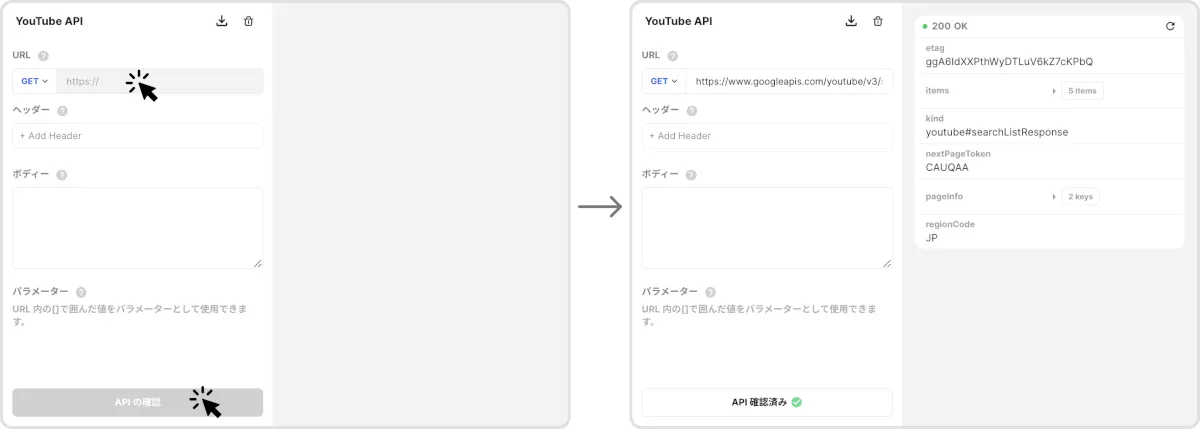Viewport: 1200px width, 429px height.
Task: Click the regionCode key label
Action: tap(950, 224)
